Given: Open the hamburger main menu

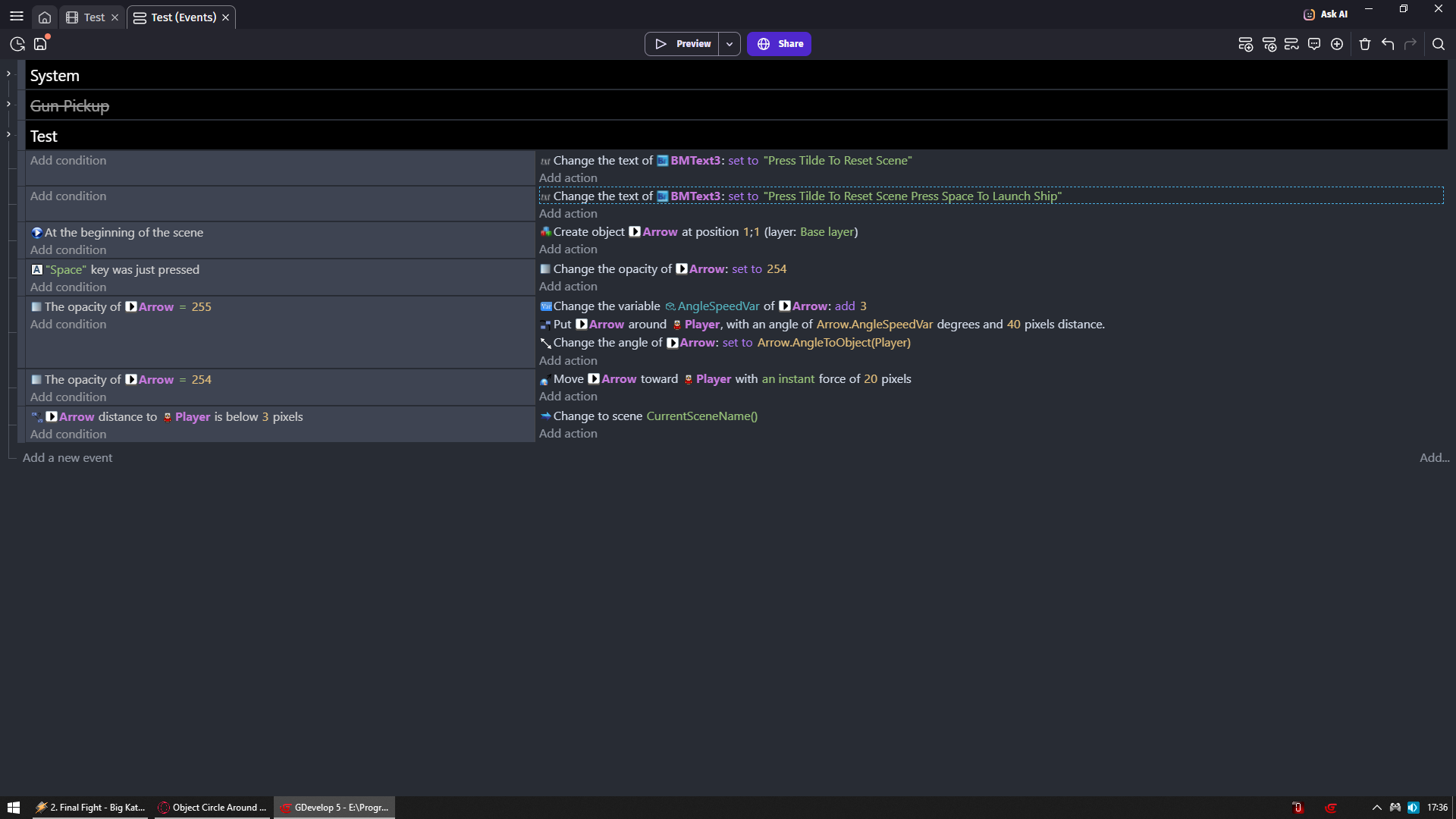Looking at the screenshot, I should click(x=17, y=16).
